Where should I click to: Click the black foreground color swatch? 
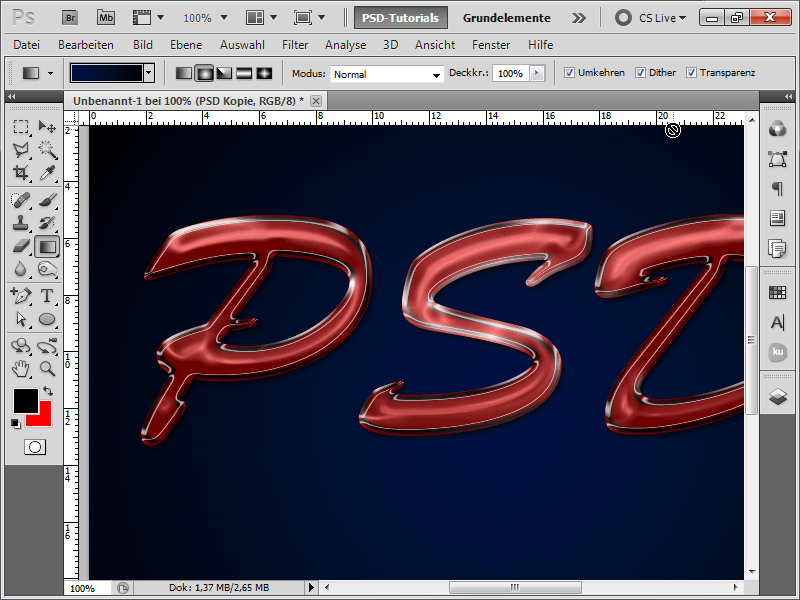(x=26, y=401)
